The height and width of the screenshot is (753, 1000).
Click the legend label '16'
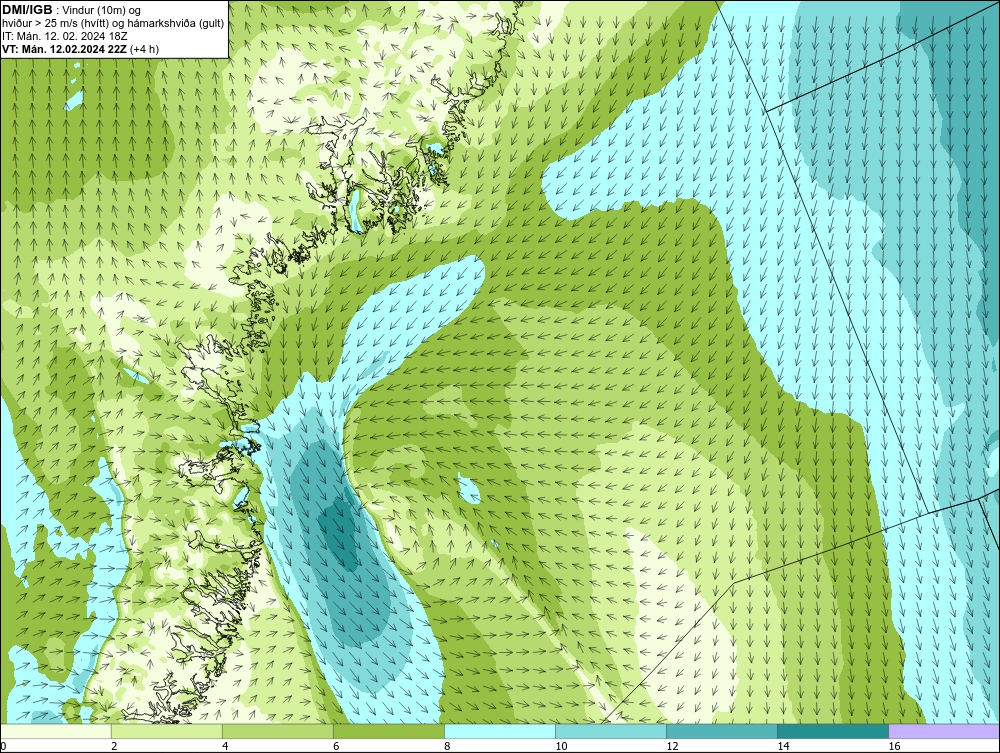[x=894, y=746]
